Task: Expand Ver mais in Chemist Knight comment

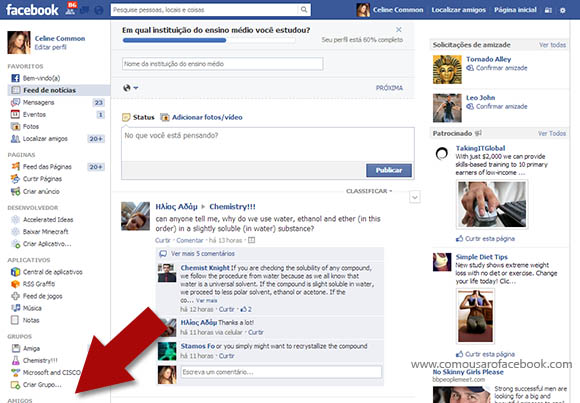Action: pos(206,300)
